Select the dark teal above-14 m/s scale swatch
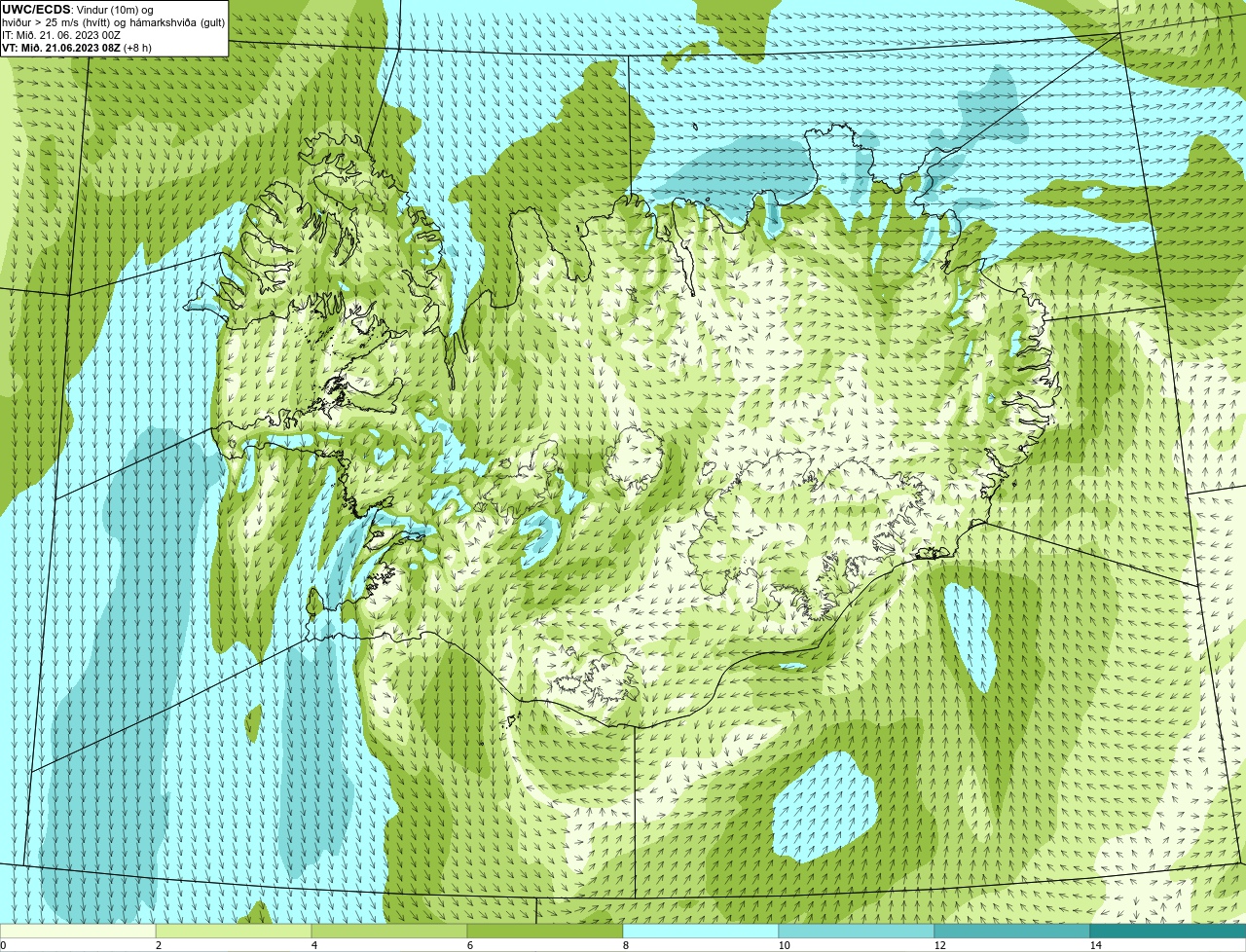Image resolution: width=1246 pixels, height=952 pixels. click(x=1168, y=931)
